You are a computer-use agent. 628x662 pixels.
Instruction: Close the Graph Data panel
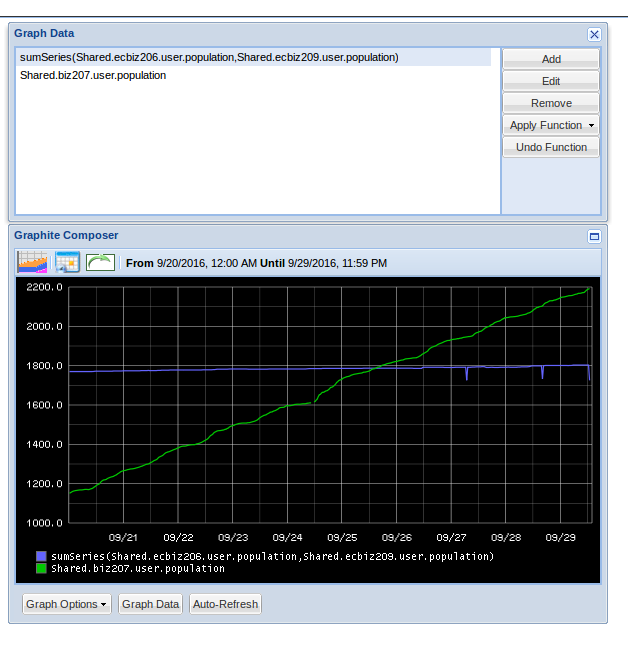click(x=594, y=34)
